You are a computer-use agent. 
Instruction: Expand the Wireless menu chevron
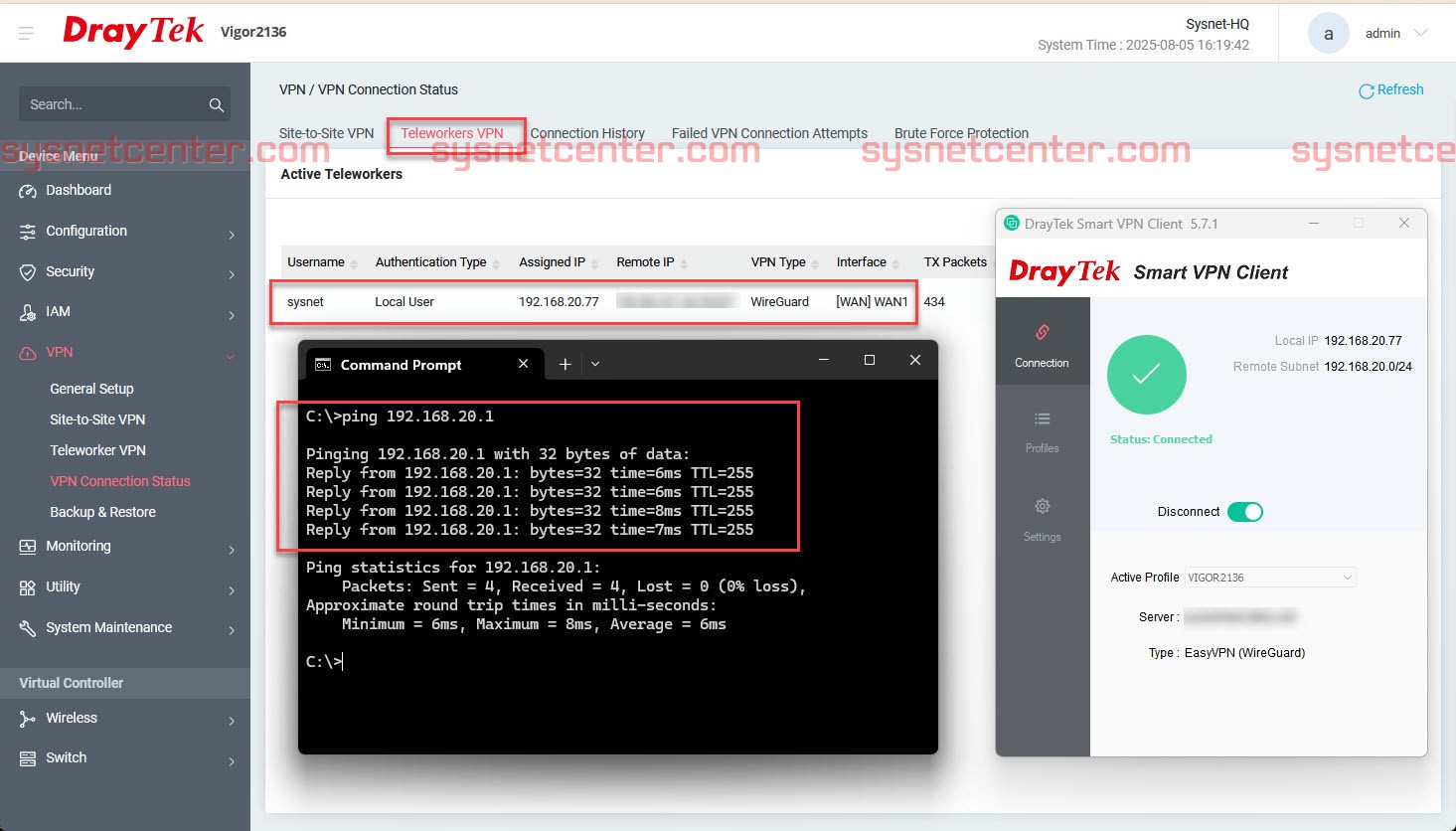click(232, 721)
